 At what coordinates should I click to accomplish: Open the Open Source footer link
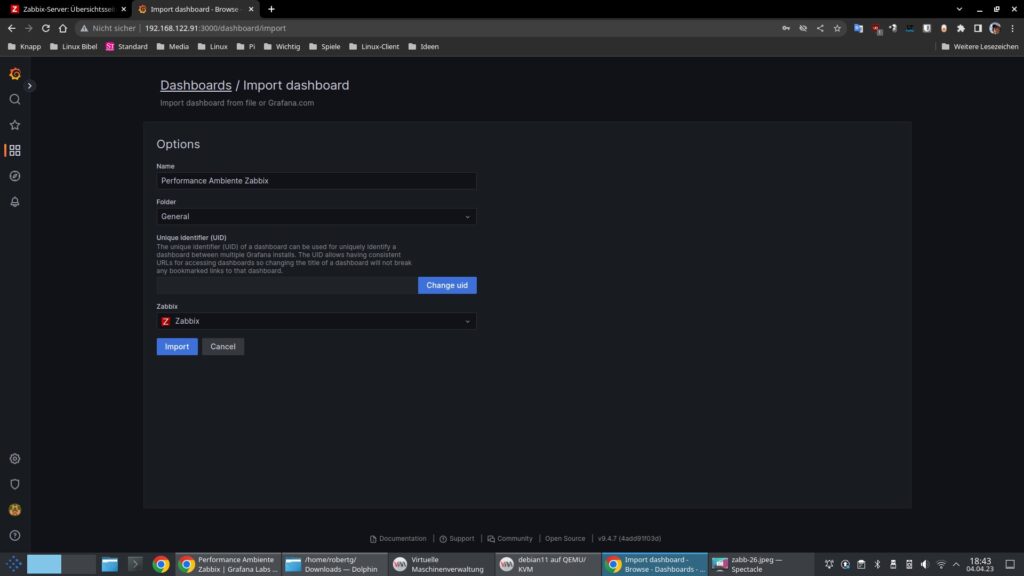565,539
